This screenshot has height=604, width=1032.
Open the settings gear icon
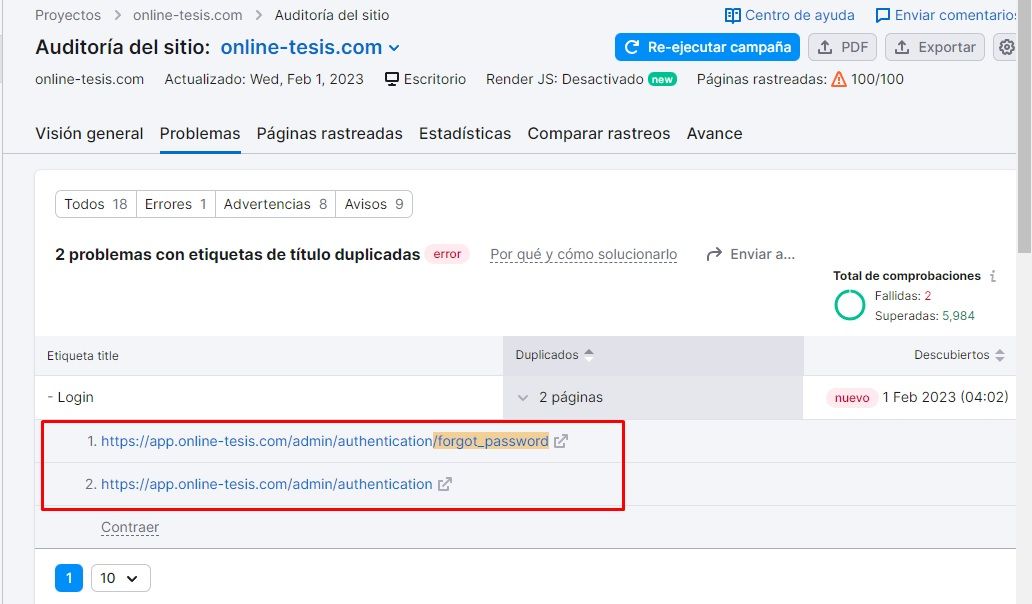(1006, 47)
